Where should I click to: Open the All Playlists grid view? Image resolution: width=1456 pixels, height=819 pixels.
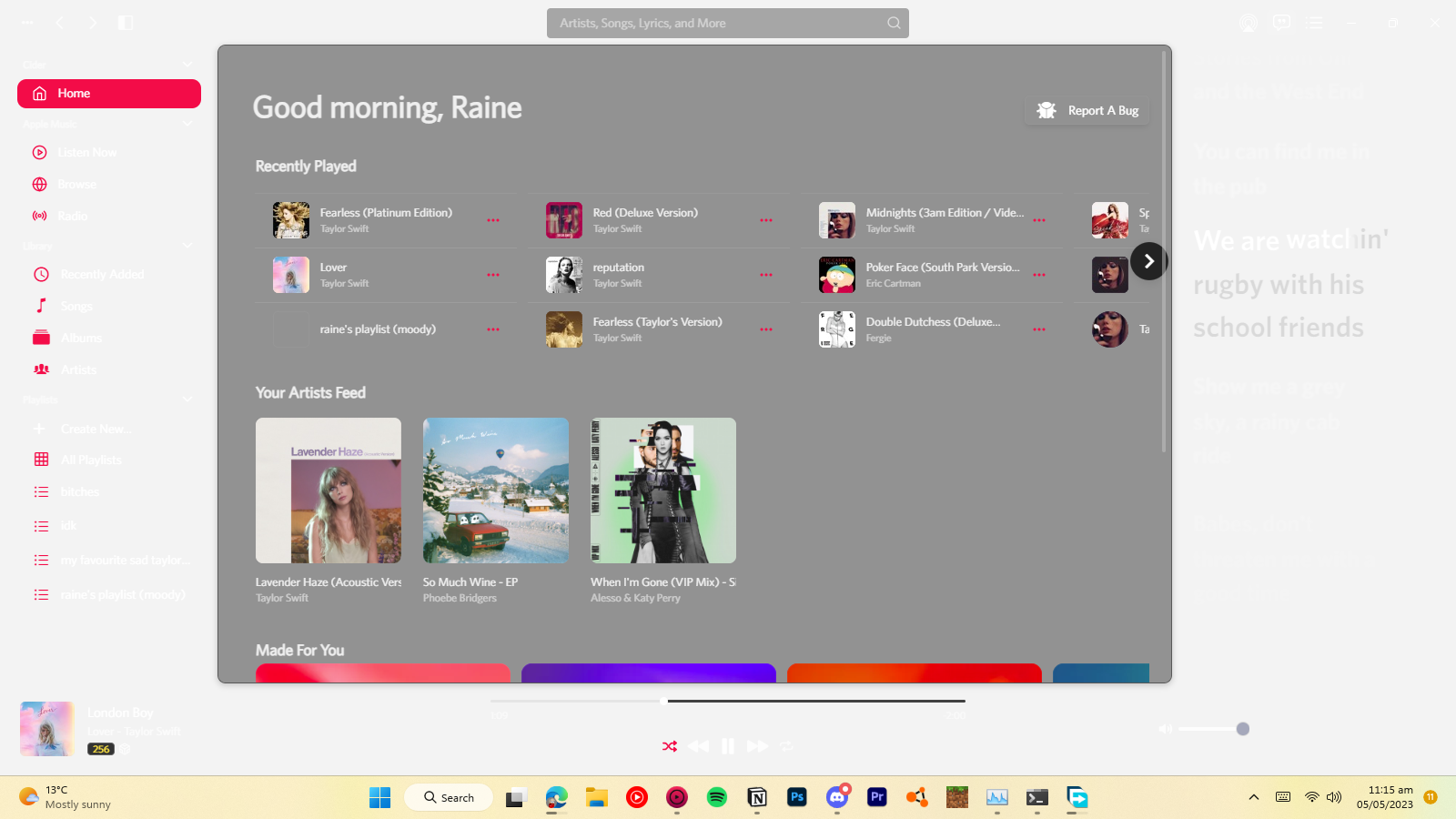[90, 460]
